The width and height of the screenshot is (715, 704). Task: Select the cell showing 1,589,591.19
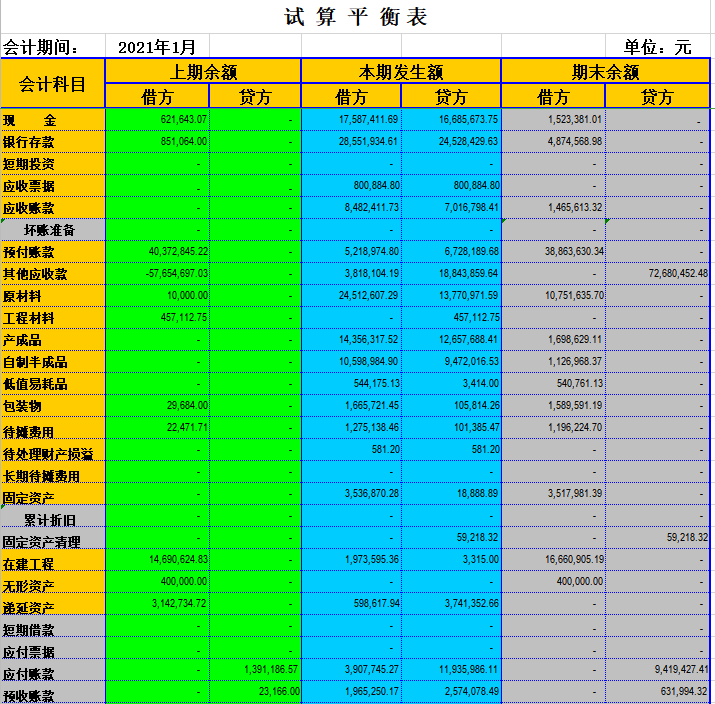[x=554, y=406]
